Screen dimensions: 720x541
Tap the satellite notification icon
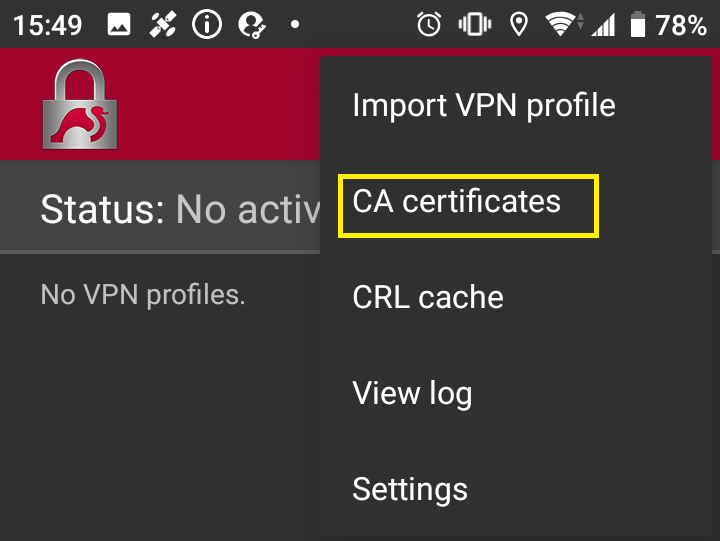point(163,25)
